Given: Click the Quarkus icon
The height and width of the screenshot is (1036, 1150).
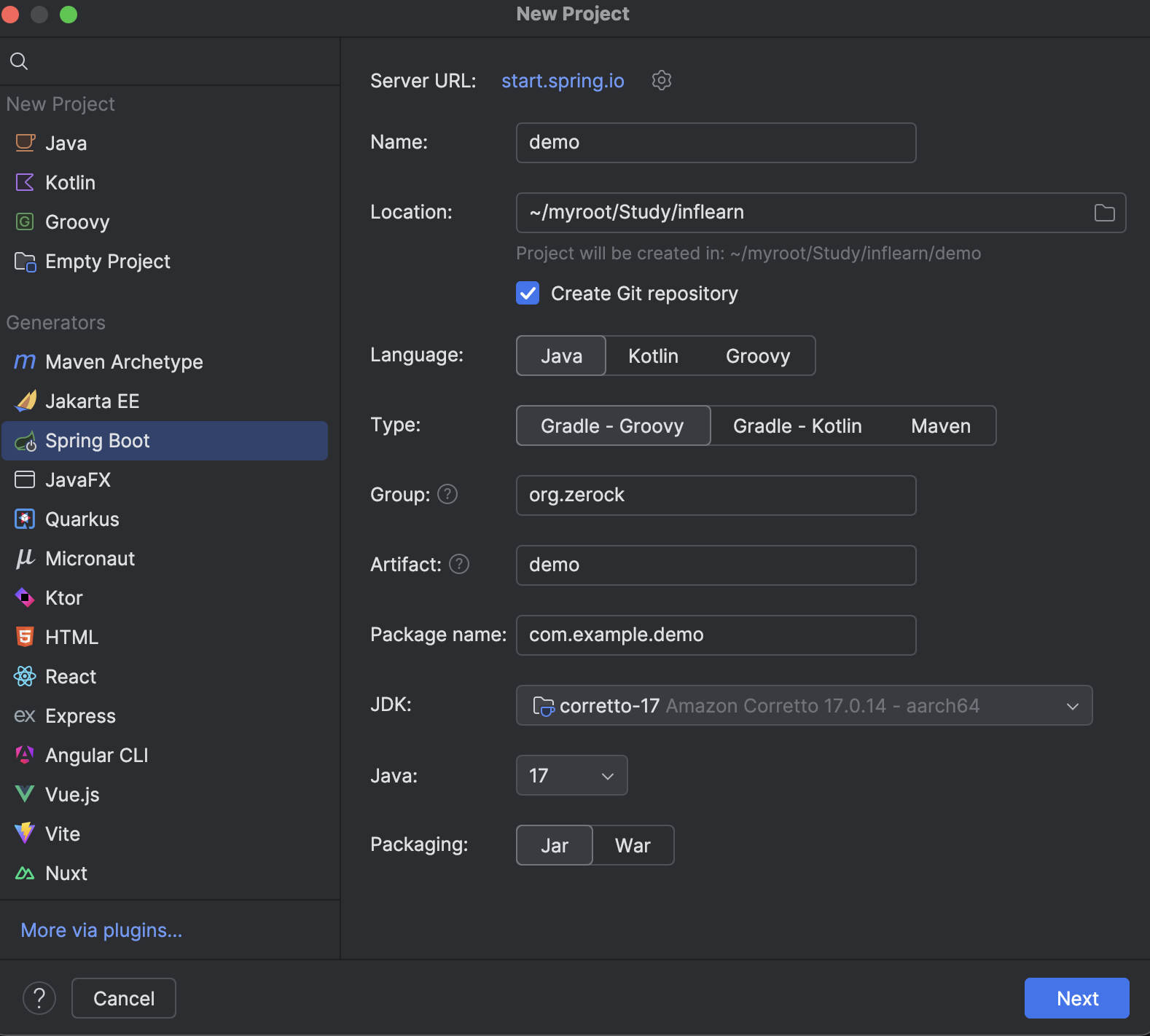Looking at the screenshot, I should pyautogui.click(x=25, y=519).
